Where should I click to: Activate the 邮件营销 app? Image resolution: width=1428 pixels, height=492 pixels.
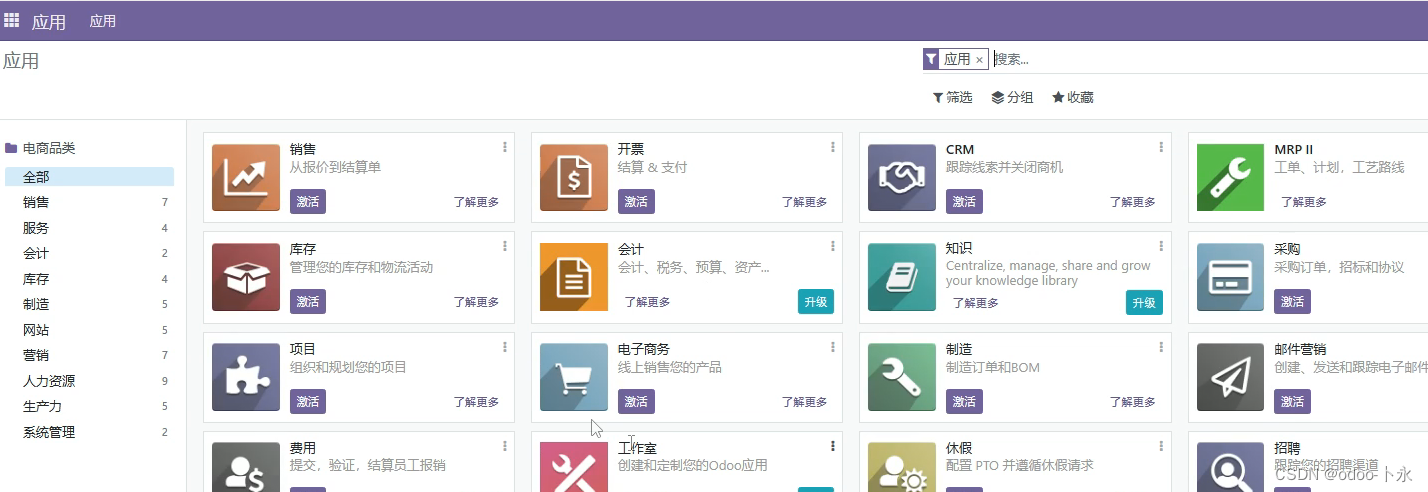coord(1292,401)
